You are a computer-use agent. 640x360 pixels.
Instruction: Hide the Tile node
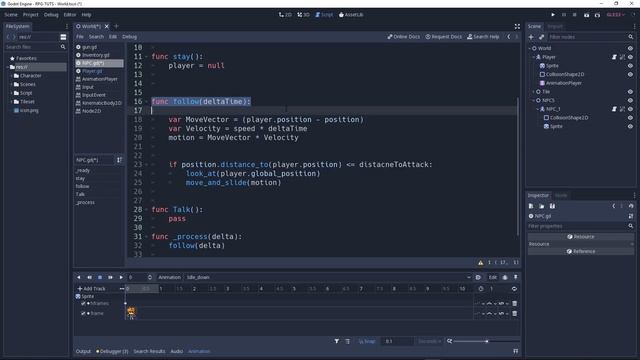click(630, 92)
